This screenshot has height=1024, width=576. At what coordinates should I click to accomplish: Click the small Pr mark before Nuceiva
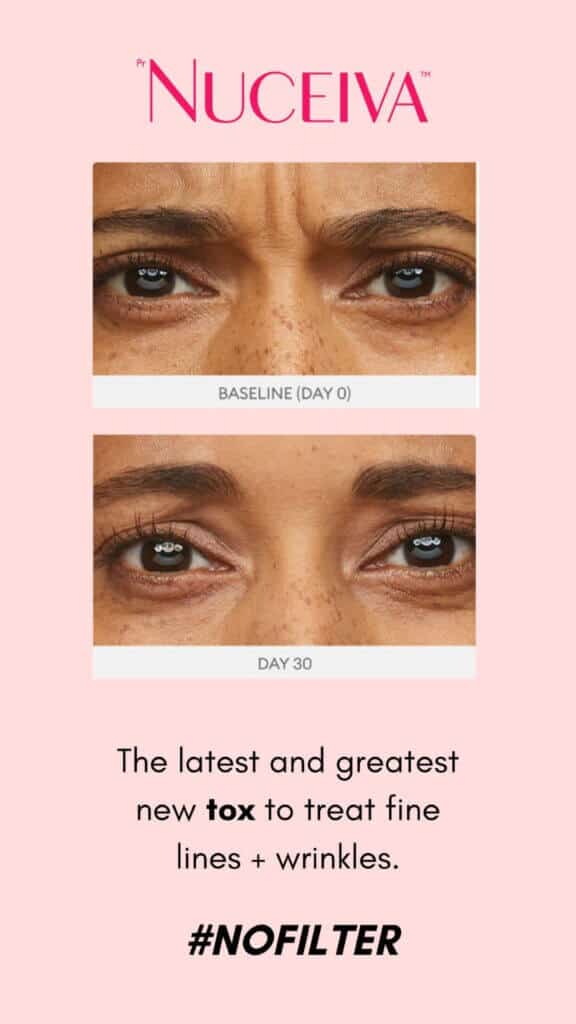coord(140,64)
